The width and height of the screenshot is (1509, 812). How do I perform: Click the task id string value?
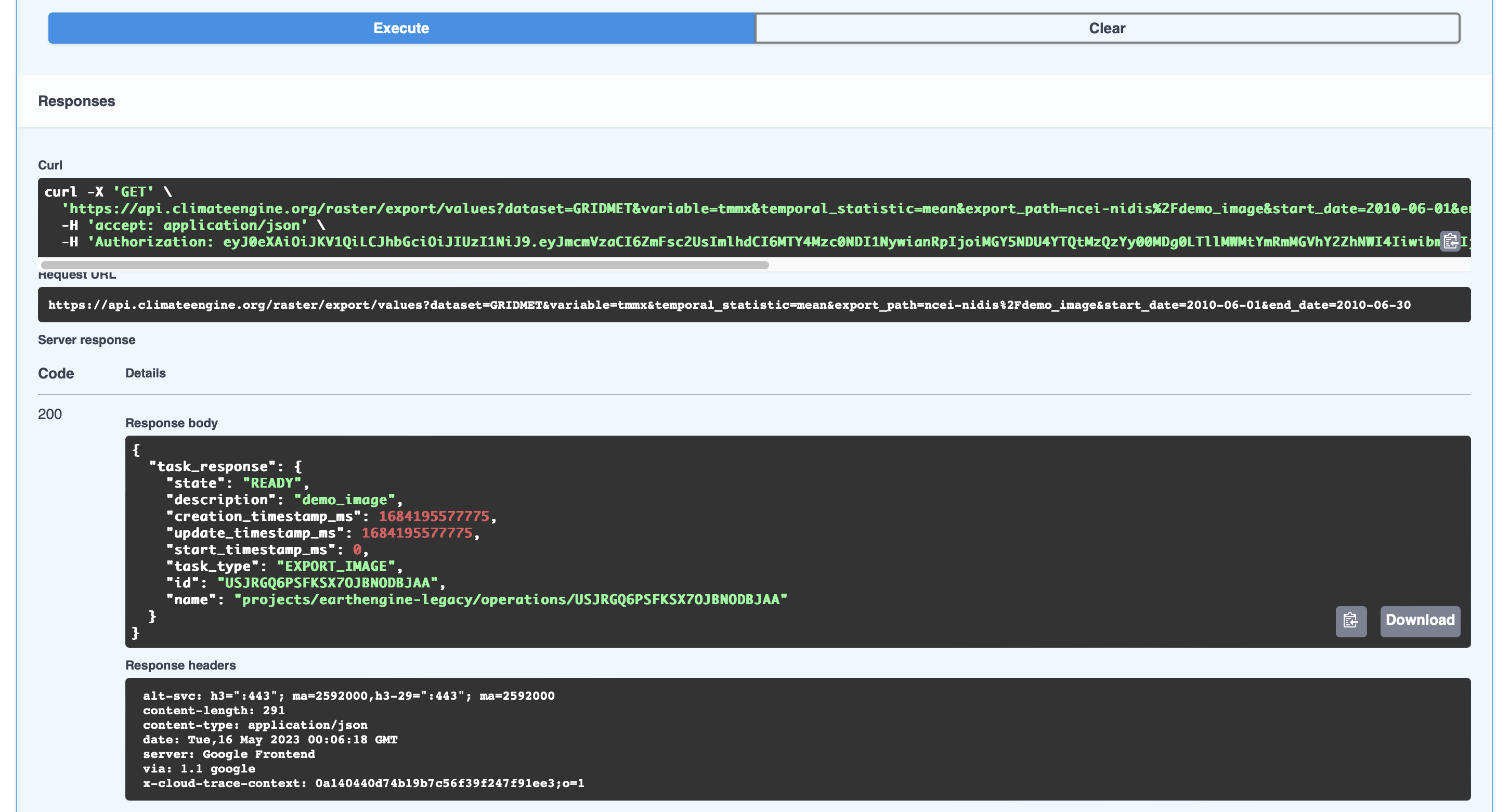(328, 583)
